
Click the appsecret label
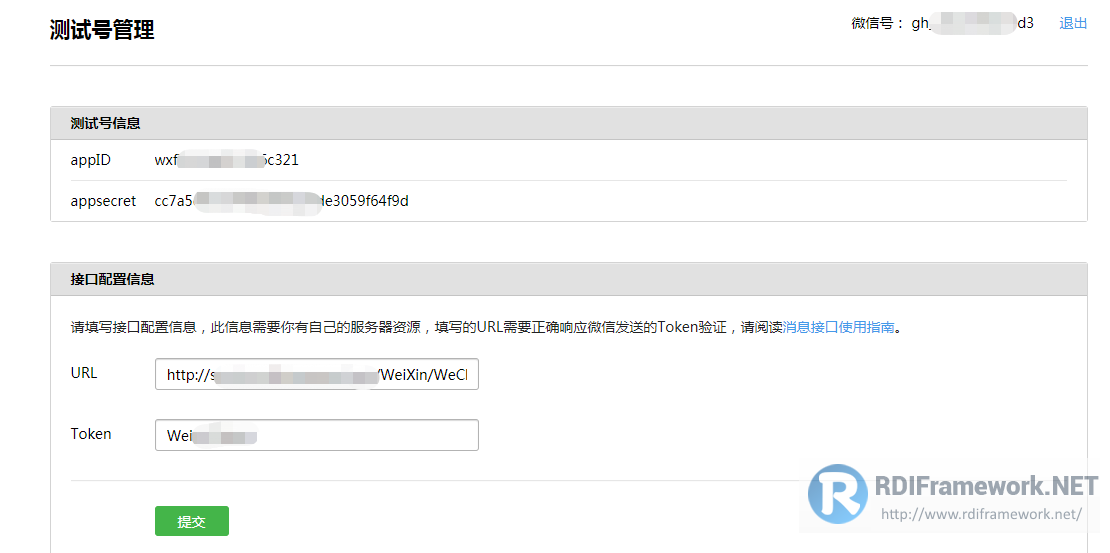click(x=103, y=201)
